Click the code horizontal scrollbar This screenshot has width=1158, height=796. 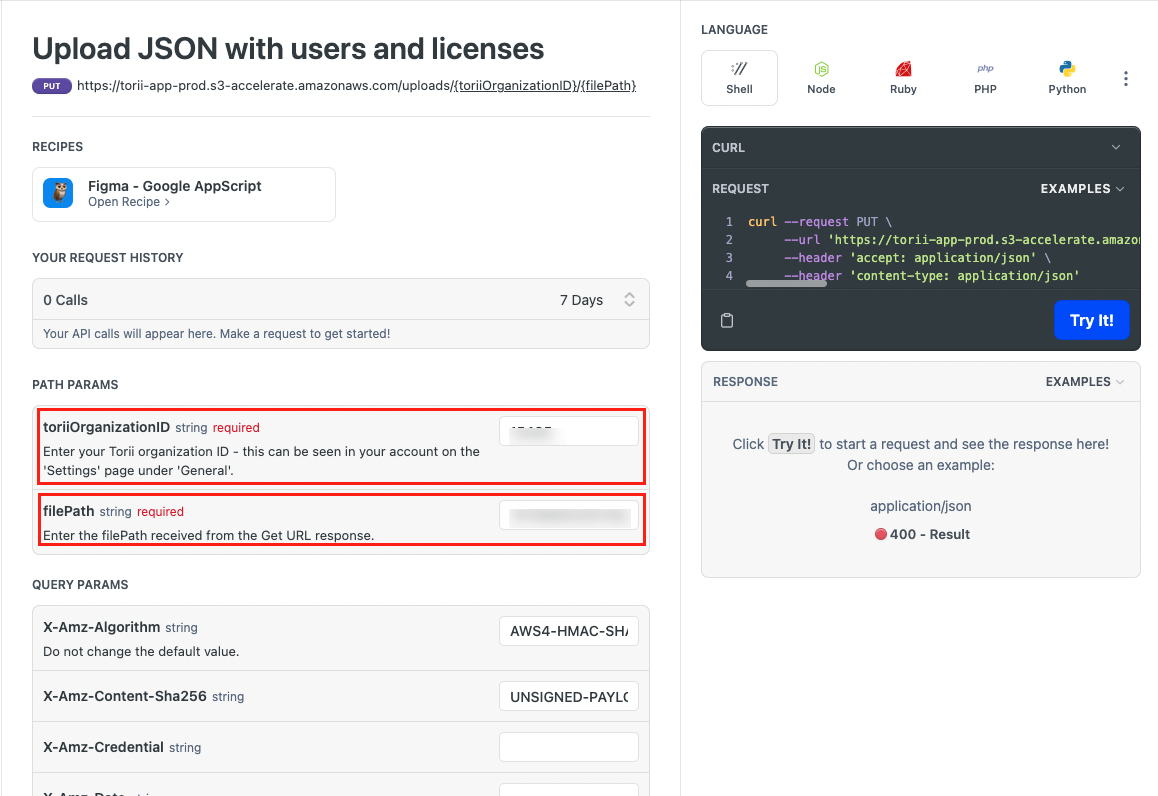(786, 283)
